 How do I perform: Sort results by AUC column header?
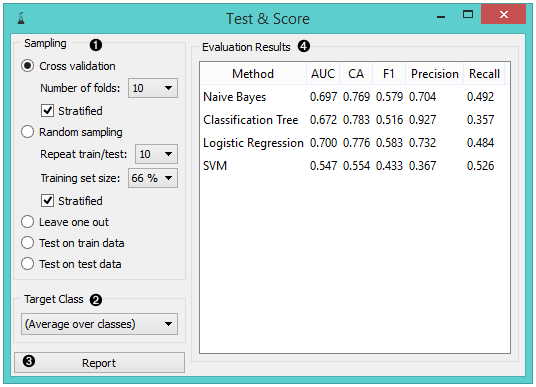pyautogui.click(x=323, y=74)
